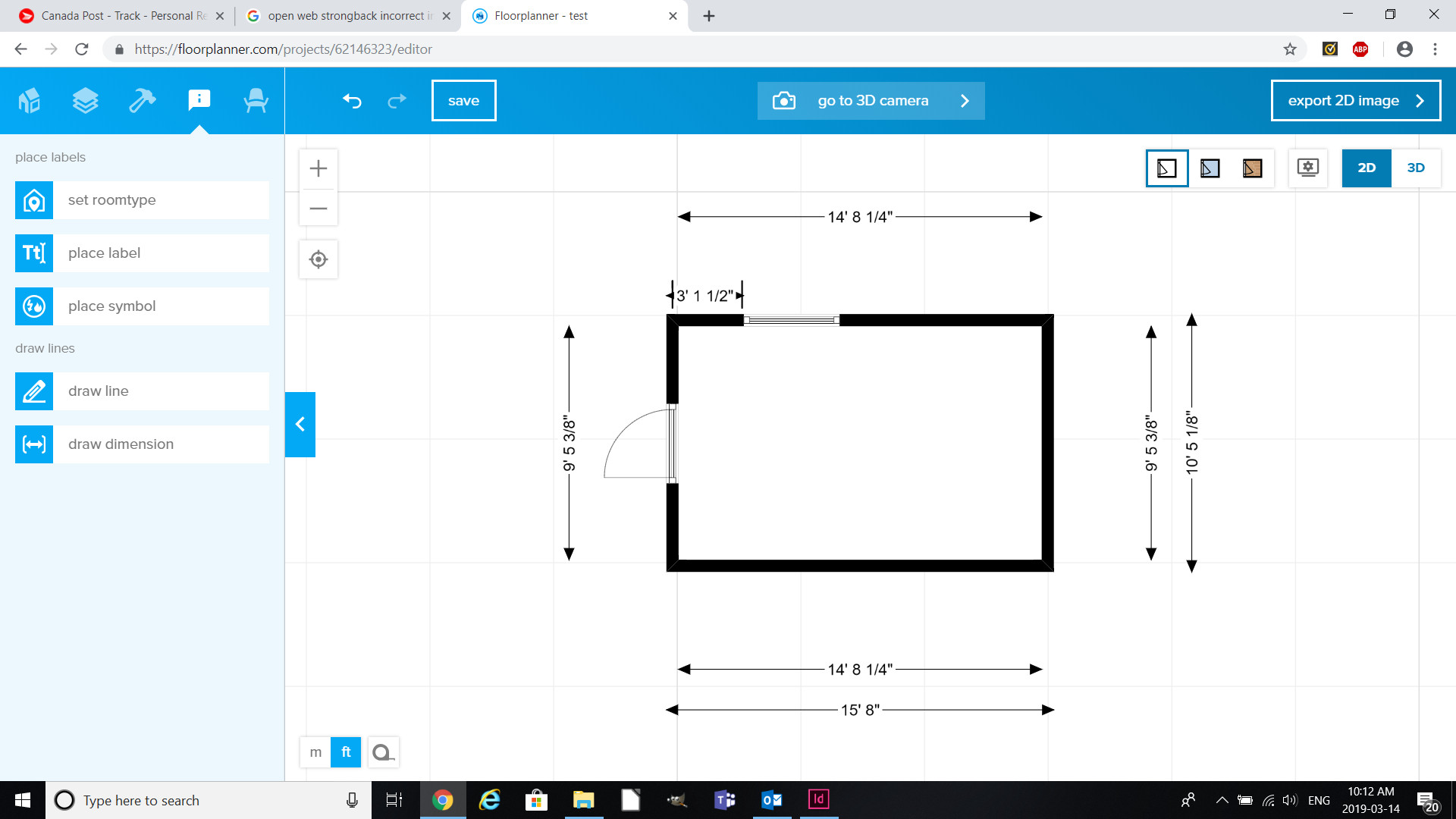
Task: Switch to the 3D view toggle
Action: pyautogui.click(x=1416, y=168)
